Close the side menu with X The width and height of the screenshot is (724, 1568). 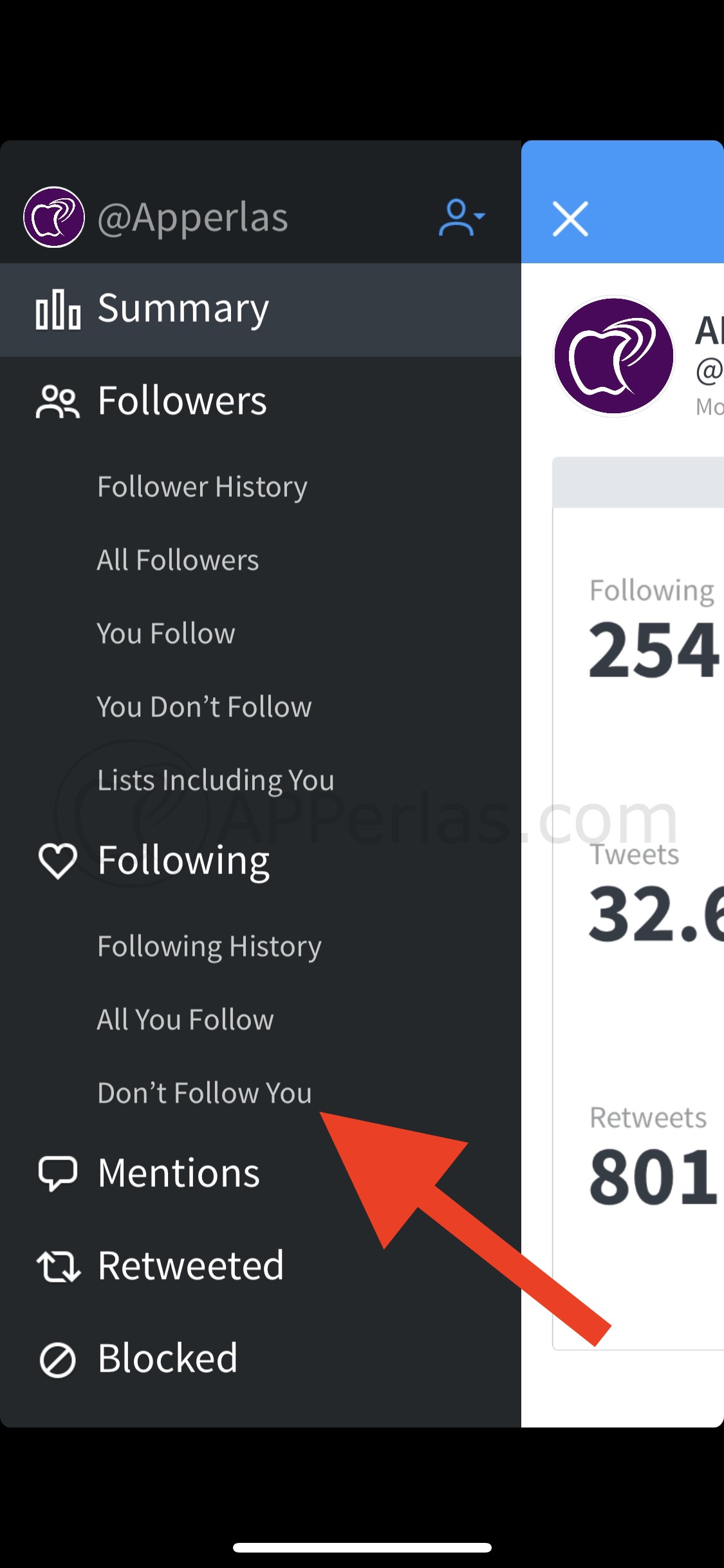click(570, 219)
